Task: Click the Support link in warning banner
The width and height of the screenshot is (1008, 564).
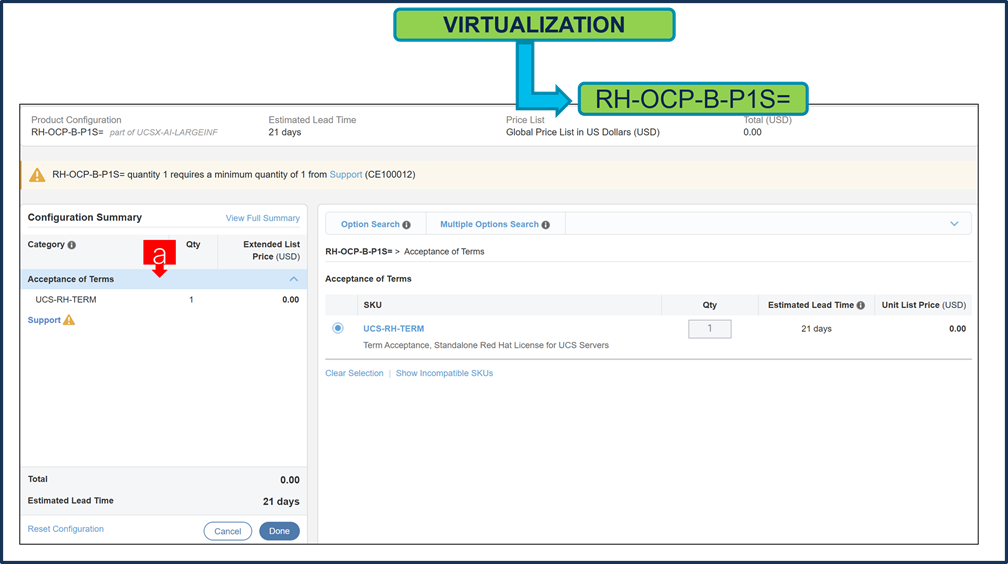Action: pos(346,174)
